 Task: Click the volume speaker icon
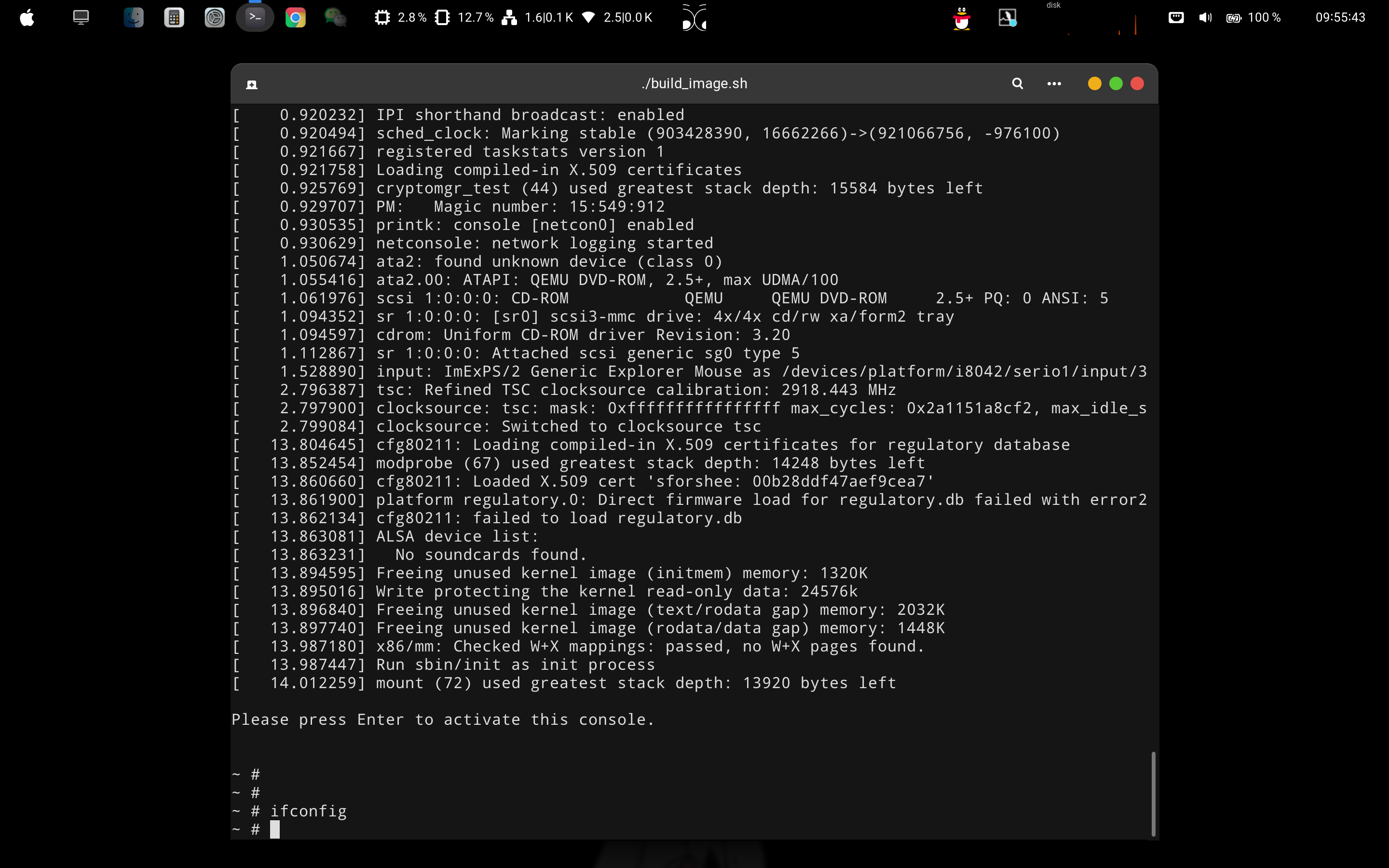(x=1205, y=18)
